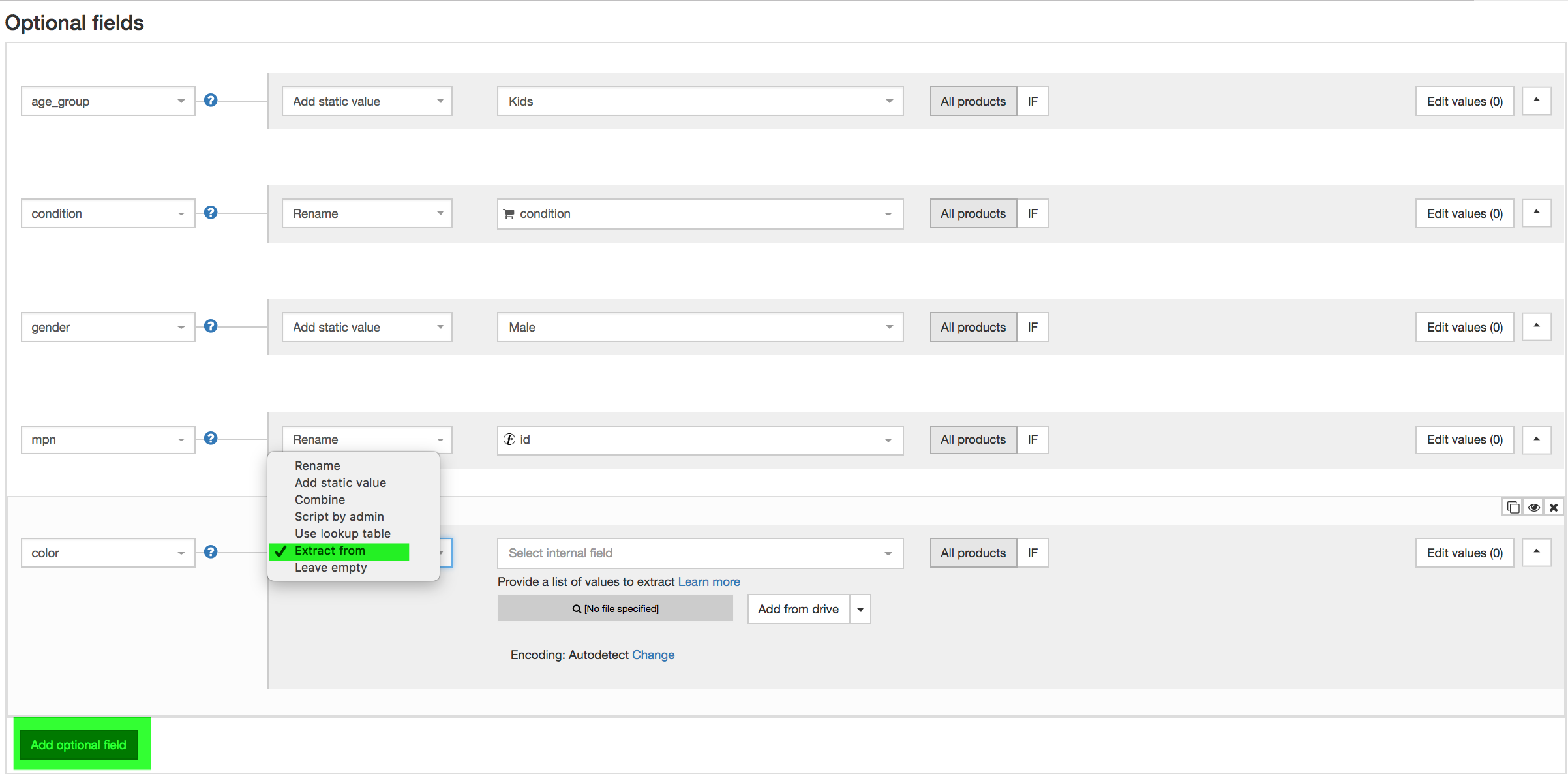
Task: Choose Use lookup table from menu
Action: 342,533
